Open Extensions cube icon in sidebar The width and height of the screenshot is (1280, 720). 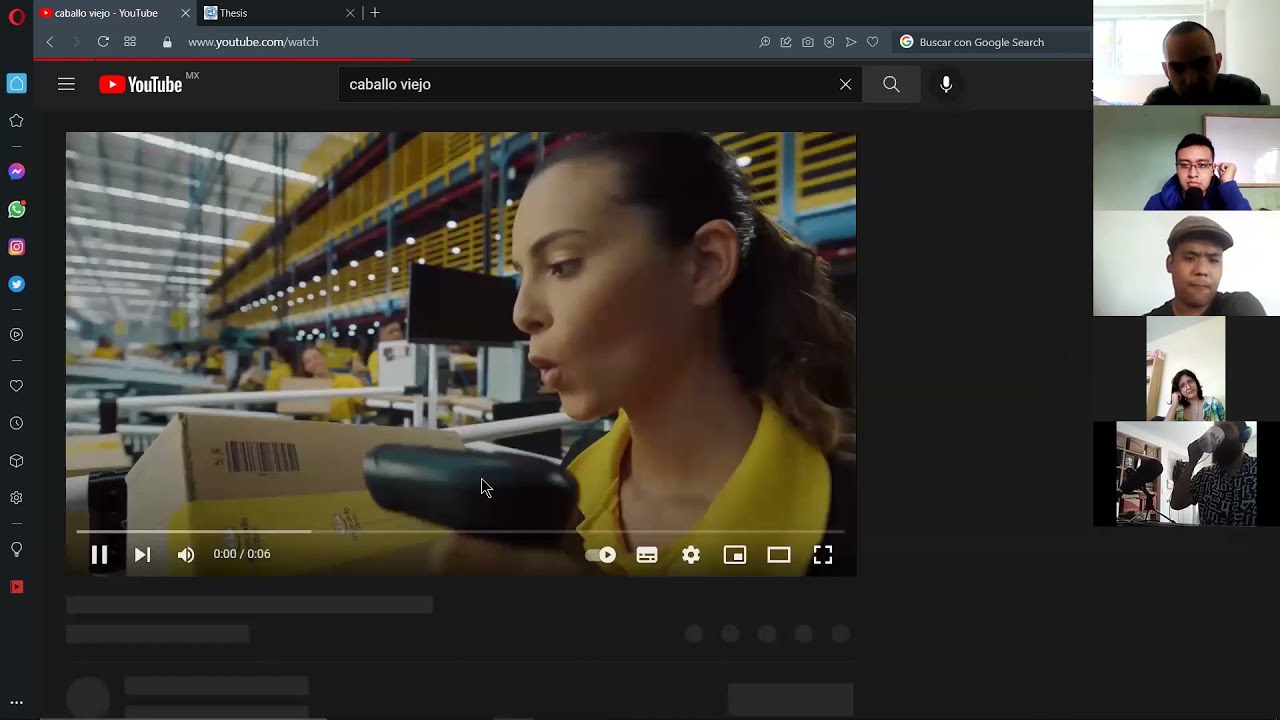pyautogui.click(x=16, y=461)
